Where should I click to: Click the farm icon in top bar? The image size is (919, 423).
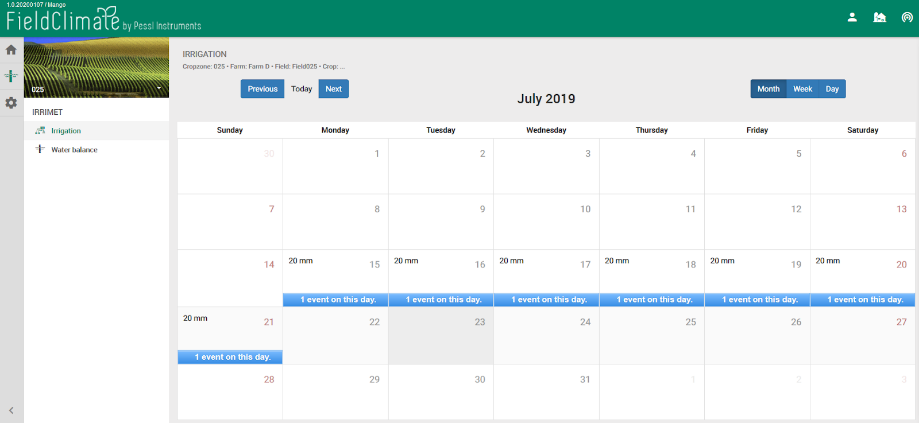(880, 17)
